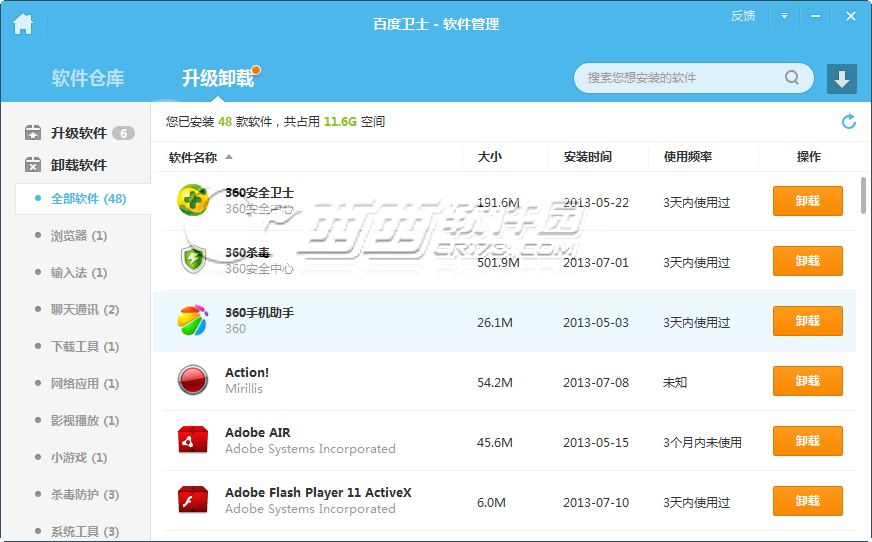Click the Mirillis publisher text

click(244, 389)
